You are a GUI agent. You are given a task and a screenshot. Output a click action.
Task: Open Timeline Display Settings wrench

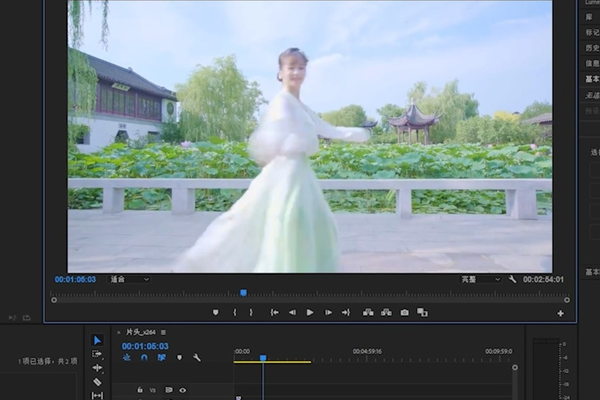(197, 358)
